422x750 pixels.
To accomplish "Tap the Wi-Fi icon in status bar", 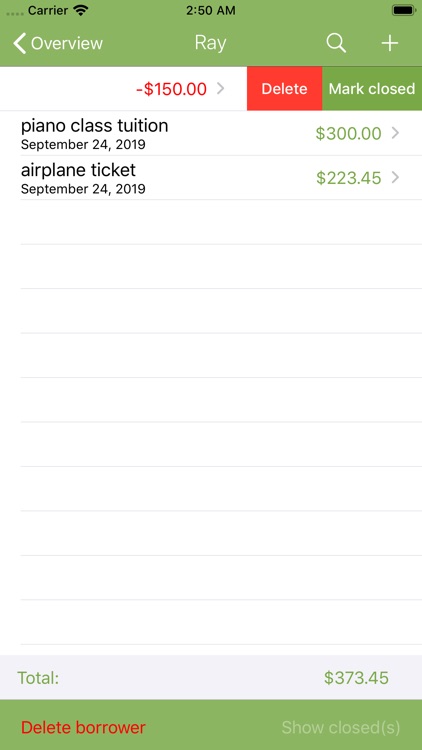I will tap(81, 10).
